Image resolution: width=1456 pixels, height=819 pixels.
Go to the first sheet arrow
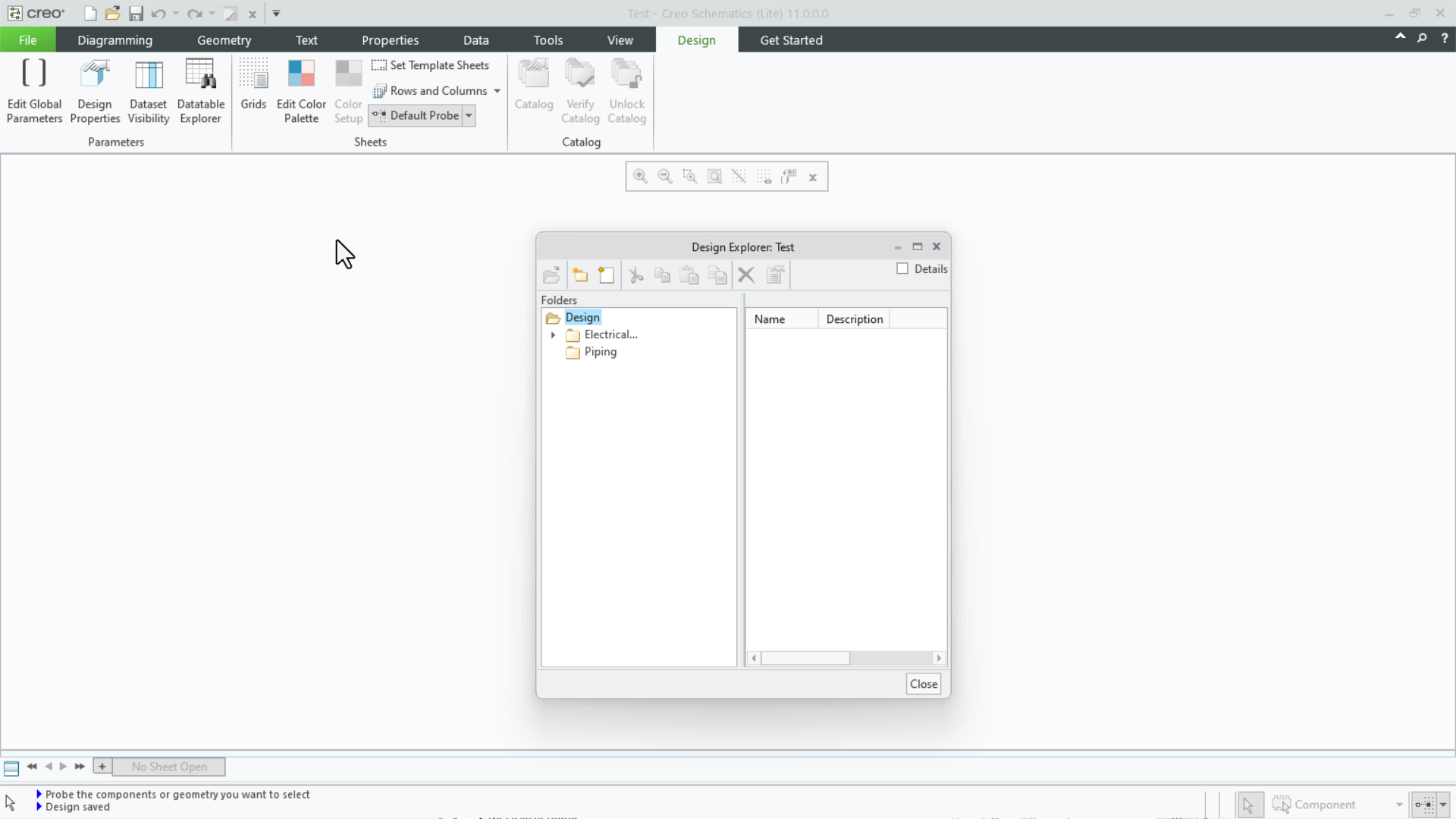coord(32,767)
